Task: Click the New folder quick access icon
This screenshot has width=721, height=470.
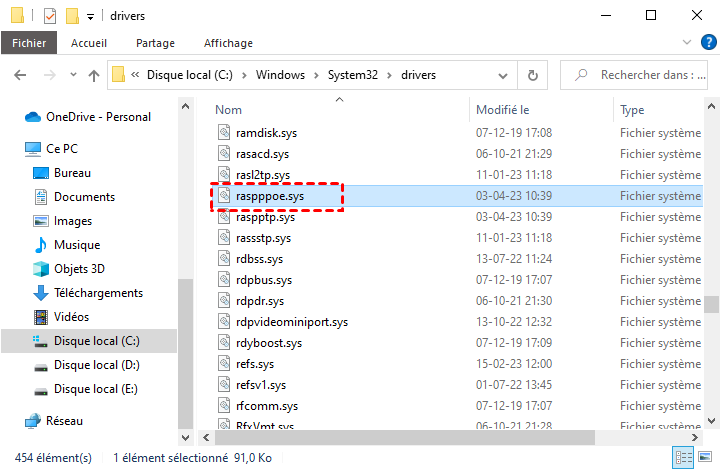Action: click(72, 16)
